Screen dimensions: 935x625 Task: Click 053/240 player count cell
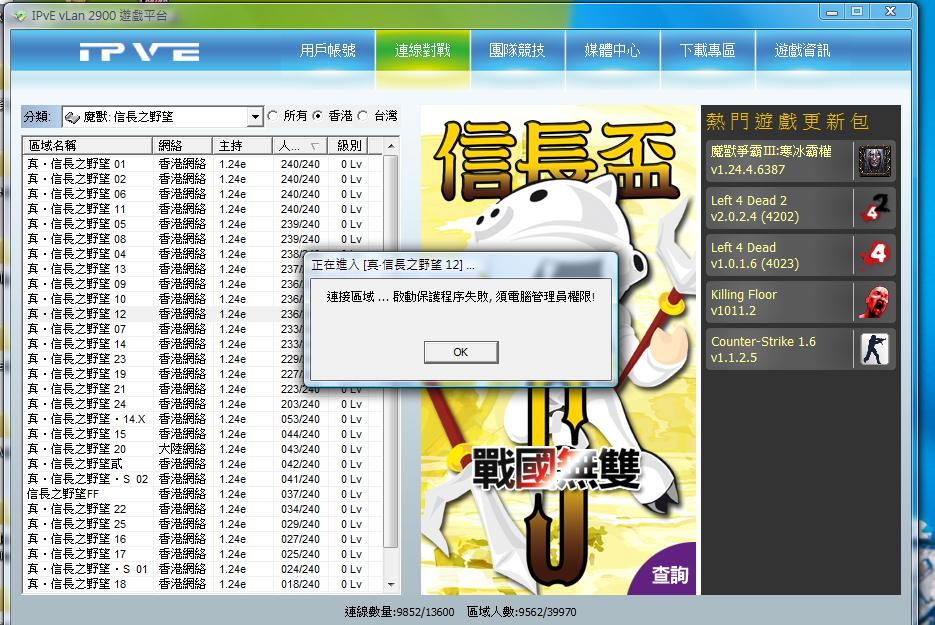pyautogui.click(x=301, y=419)
